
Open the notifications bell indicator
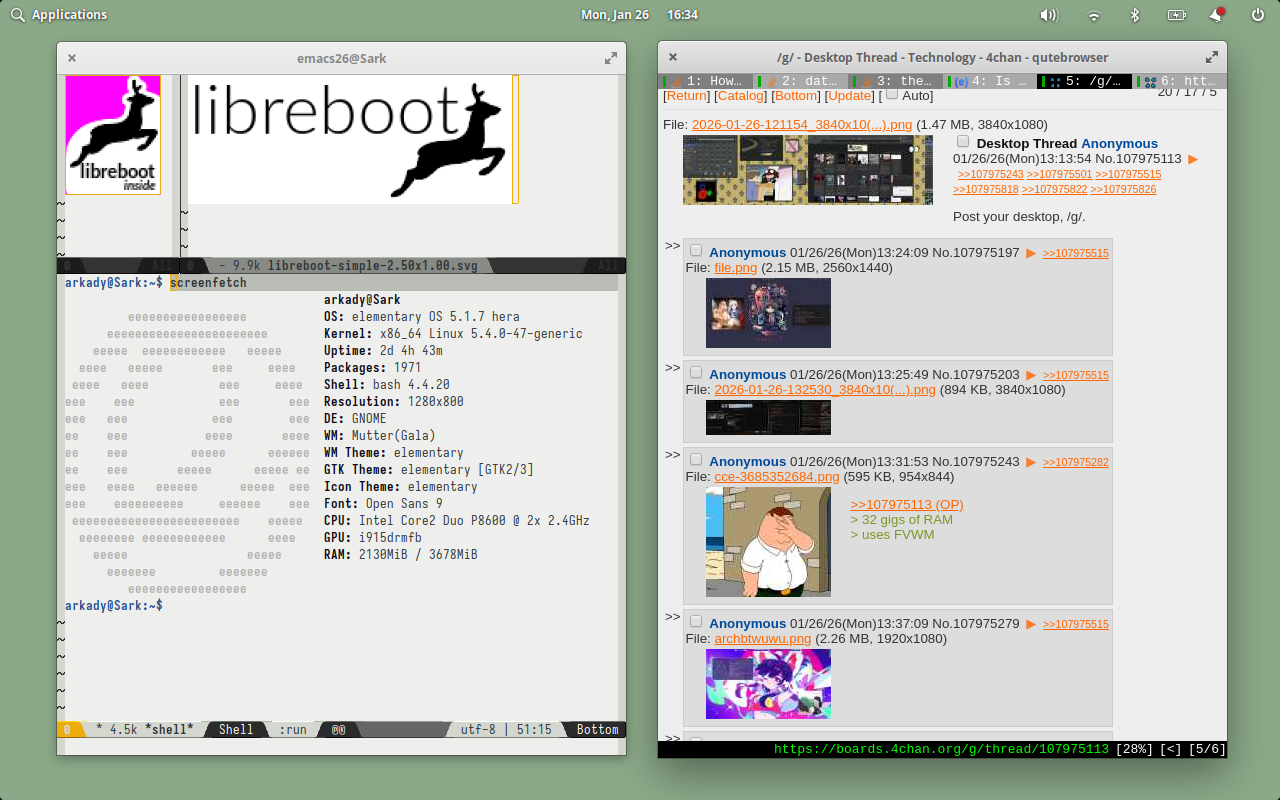click(x=1217, y=15)
